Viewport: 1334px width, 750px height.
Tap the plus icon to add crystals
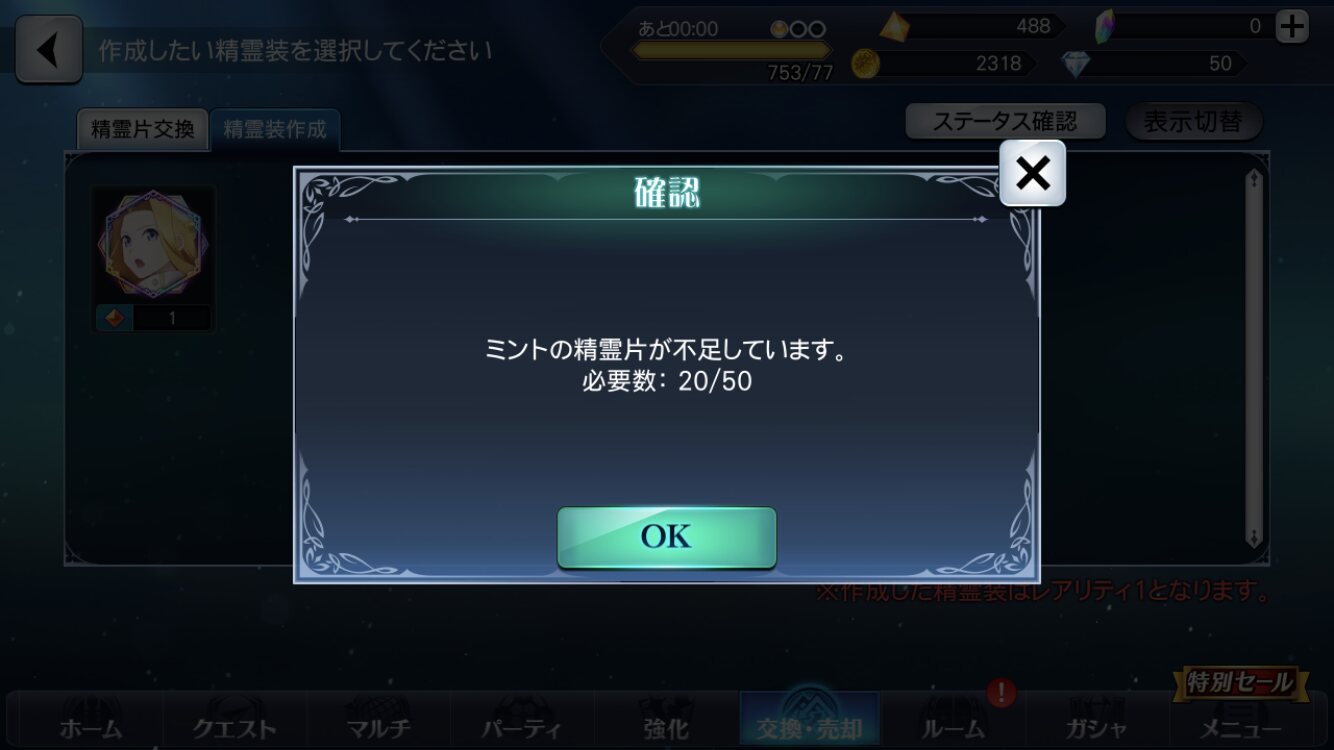tap(1292, 27)
